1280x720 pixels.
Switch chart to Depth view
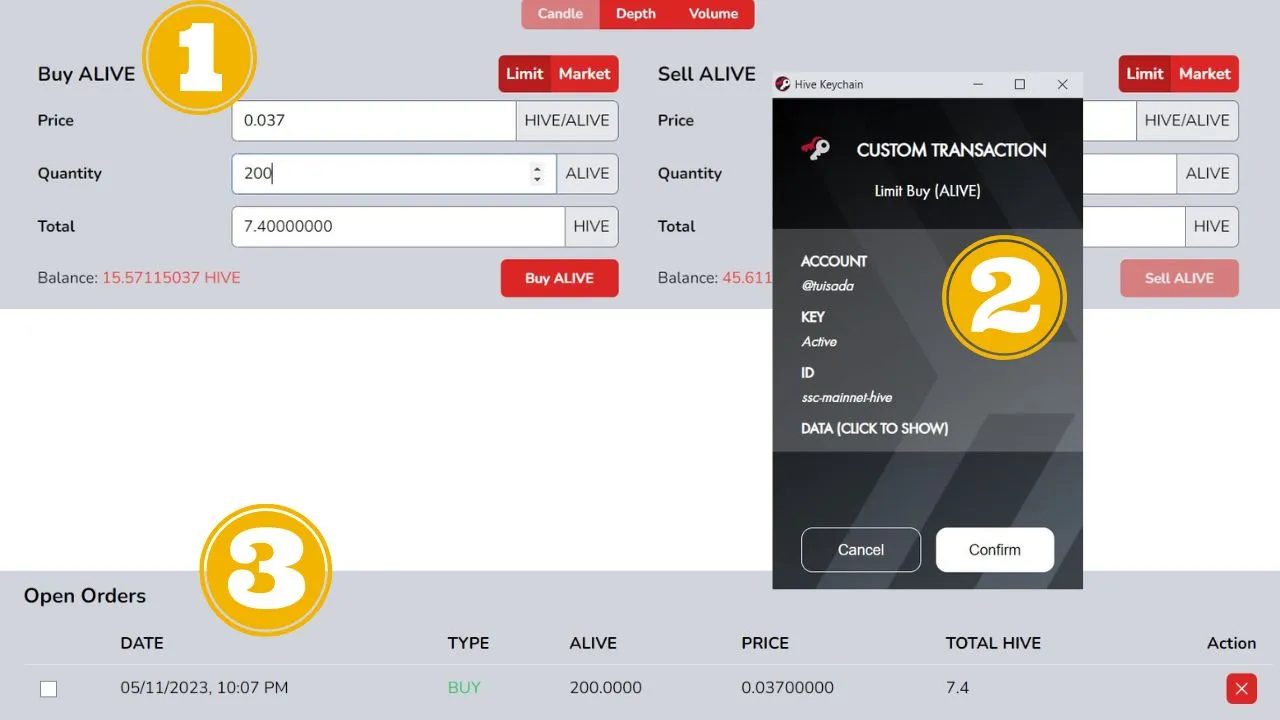636,14
